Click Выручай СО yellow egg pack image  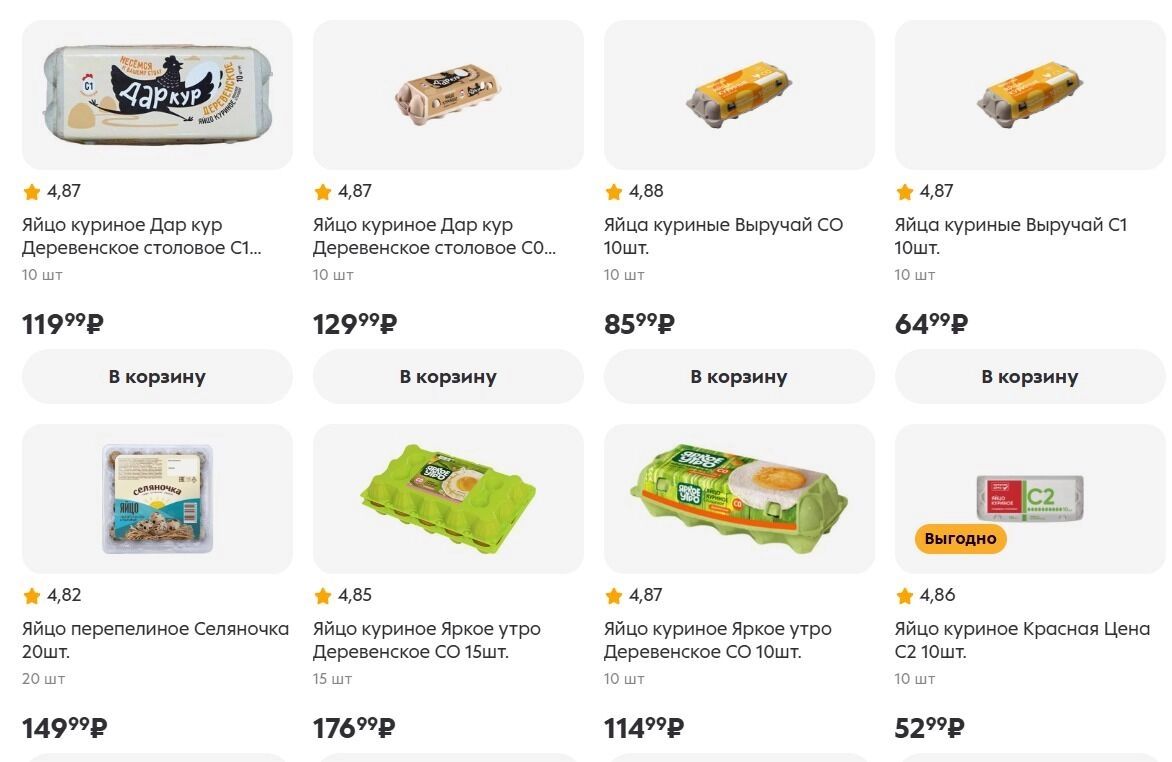click(739, 95)
